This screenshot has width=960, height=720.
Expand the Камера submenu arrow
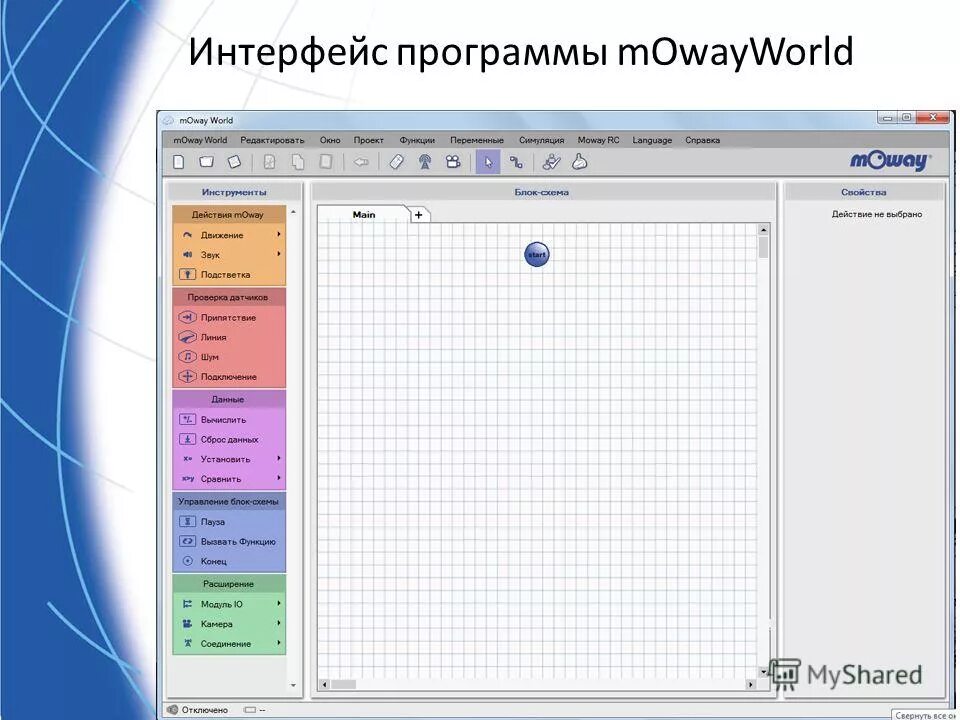coord(279,623)
